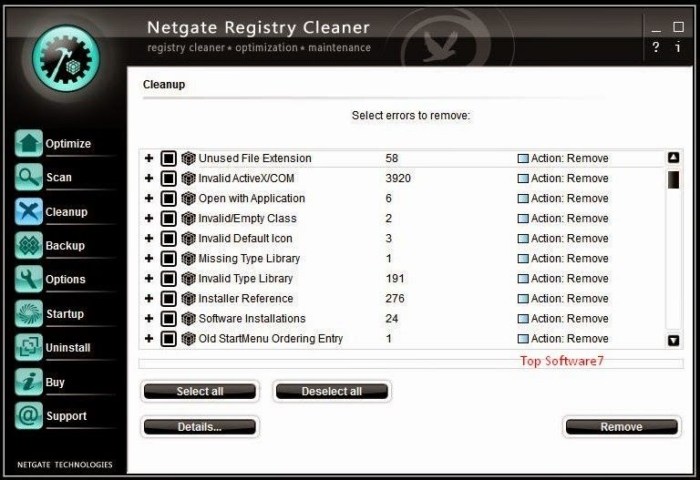Click the Scan magnifier icon

[29, 177]
